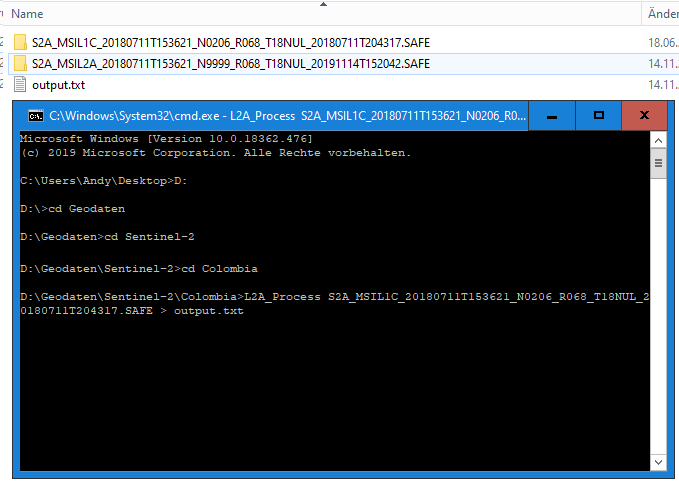Image resolution: width=679 pixels, height=483 pixels.
Task: Select the output.txt file icon
Action: pos(20,84)
